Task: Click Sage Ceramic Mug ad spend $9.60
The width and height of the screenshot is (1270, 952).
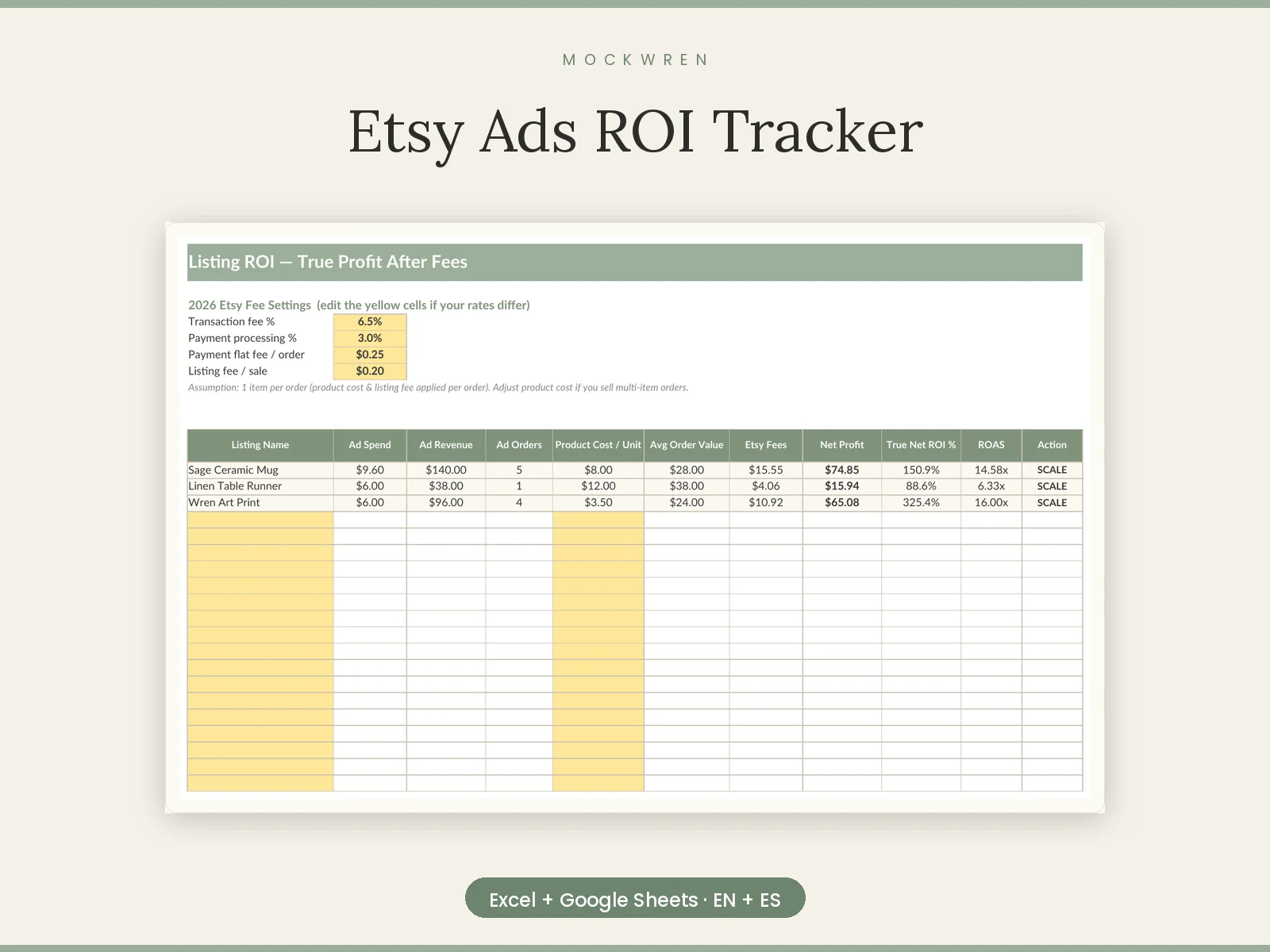Action: (x=370, y=470)
